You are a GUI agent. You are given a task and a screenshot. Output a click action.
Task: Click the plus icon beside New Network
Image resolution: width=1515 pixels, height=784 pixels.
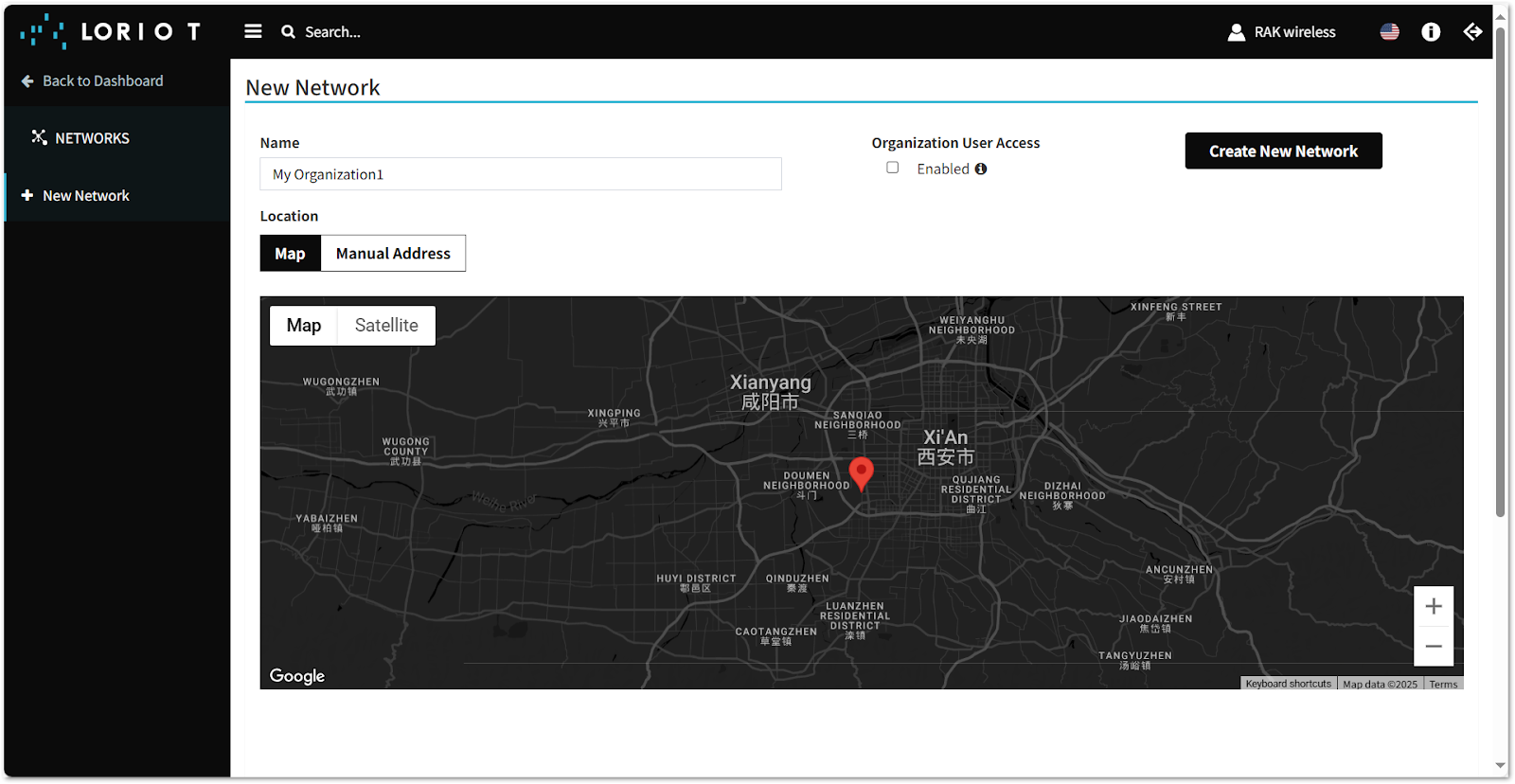tap(27, 195)
